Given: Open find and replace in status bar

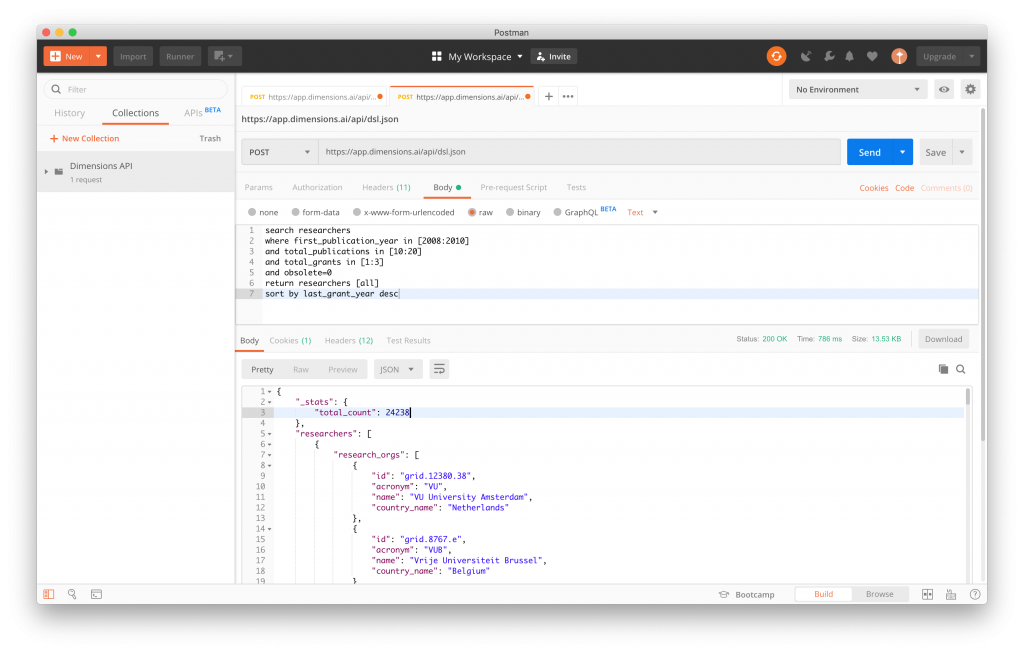Looking at the screenshot, I should (72, 594).
